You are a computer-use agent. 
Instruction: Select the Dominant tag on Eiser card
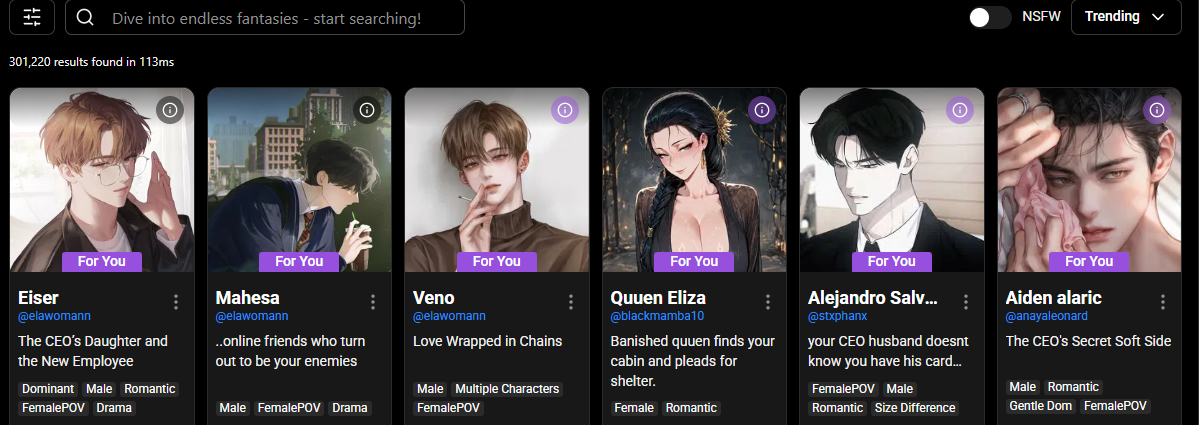click(48, 388)
